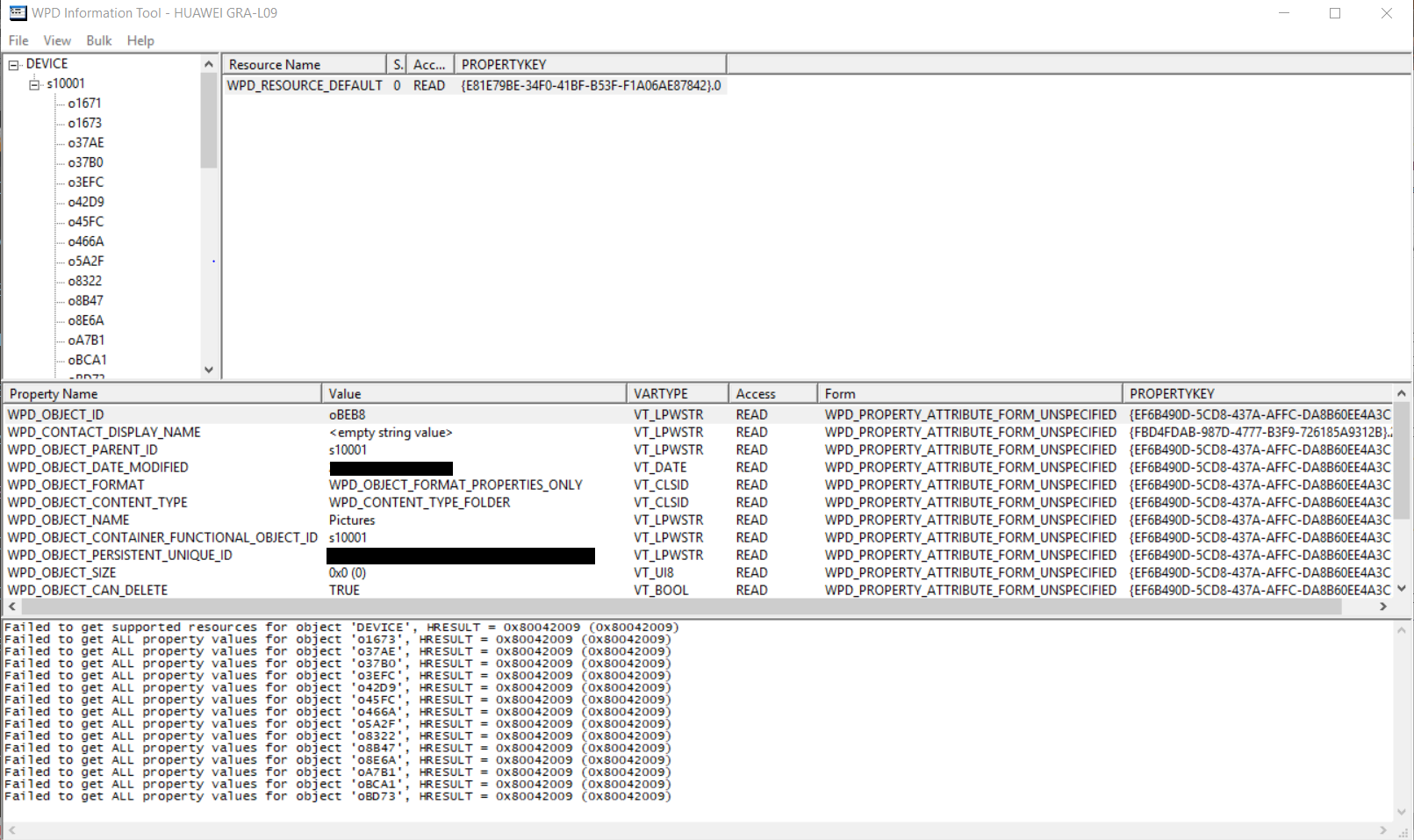
Task: Select the WPD_OBJECT_CAN_DELETE row
Action: (699, 590)
